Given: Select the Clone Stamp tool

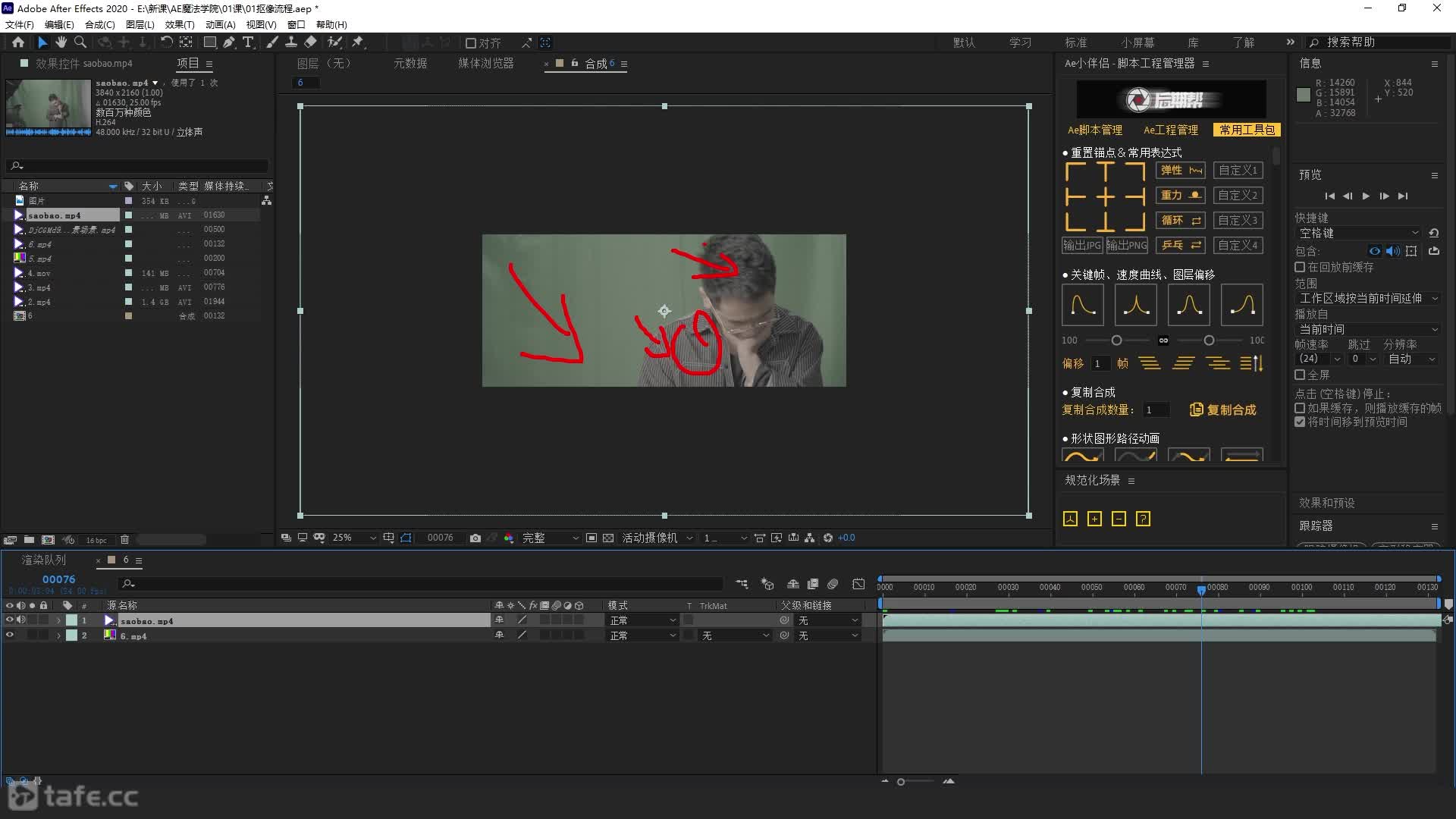Looking at the screenshot, I should point(291,42).
